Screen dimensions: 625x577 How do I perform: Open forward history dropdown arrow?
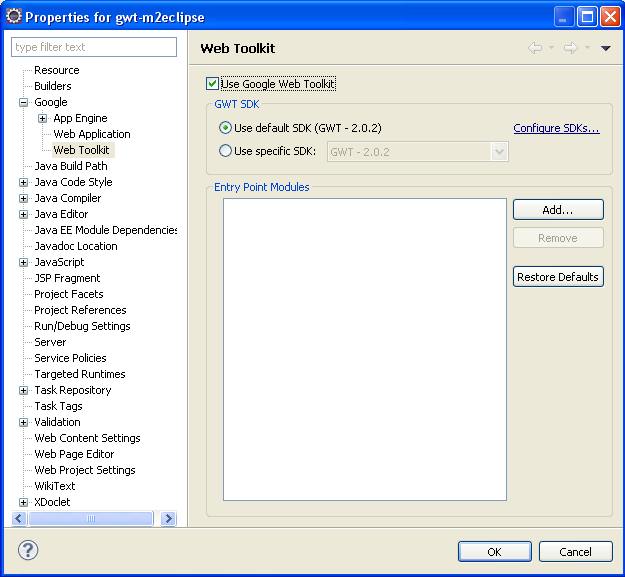[587, 48]
